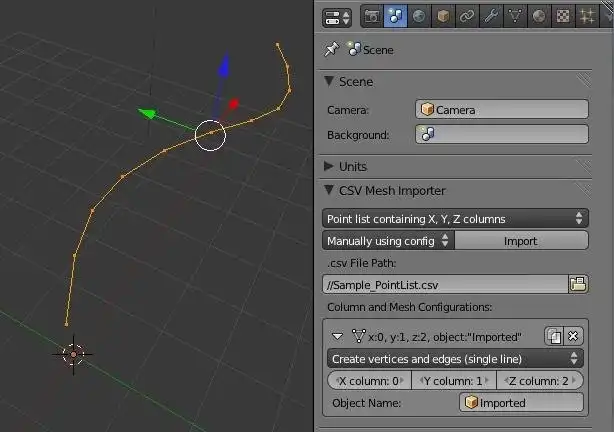Viewport: 614px width, 432px height.
Task: Click the red X axis gizmo arrow
Action: point(234,104)
